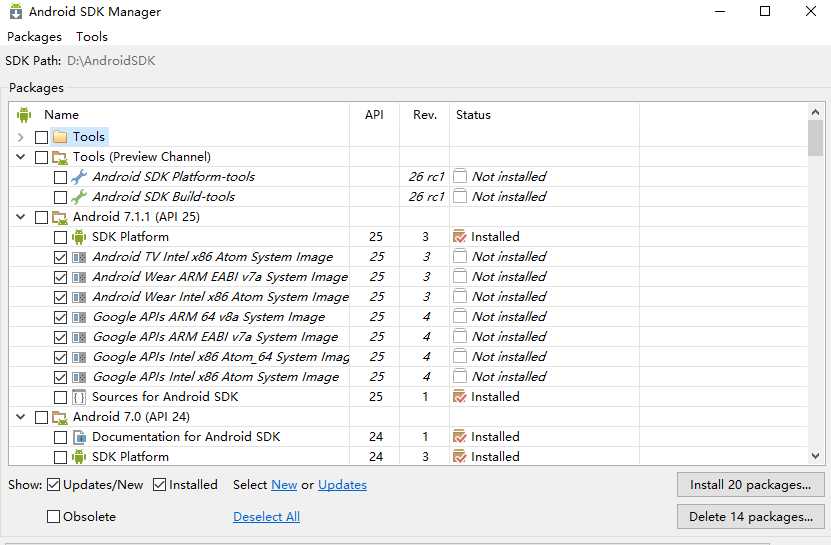Enable the Obsolete checkbox
831x545 pixels.
coord(54,516)
